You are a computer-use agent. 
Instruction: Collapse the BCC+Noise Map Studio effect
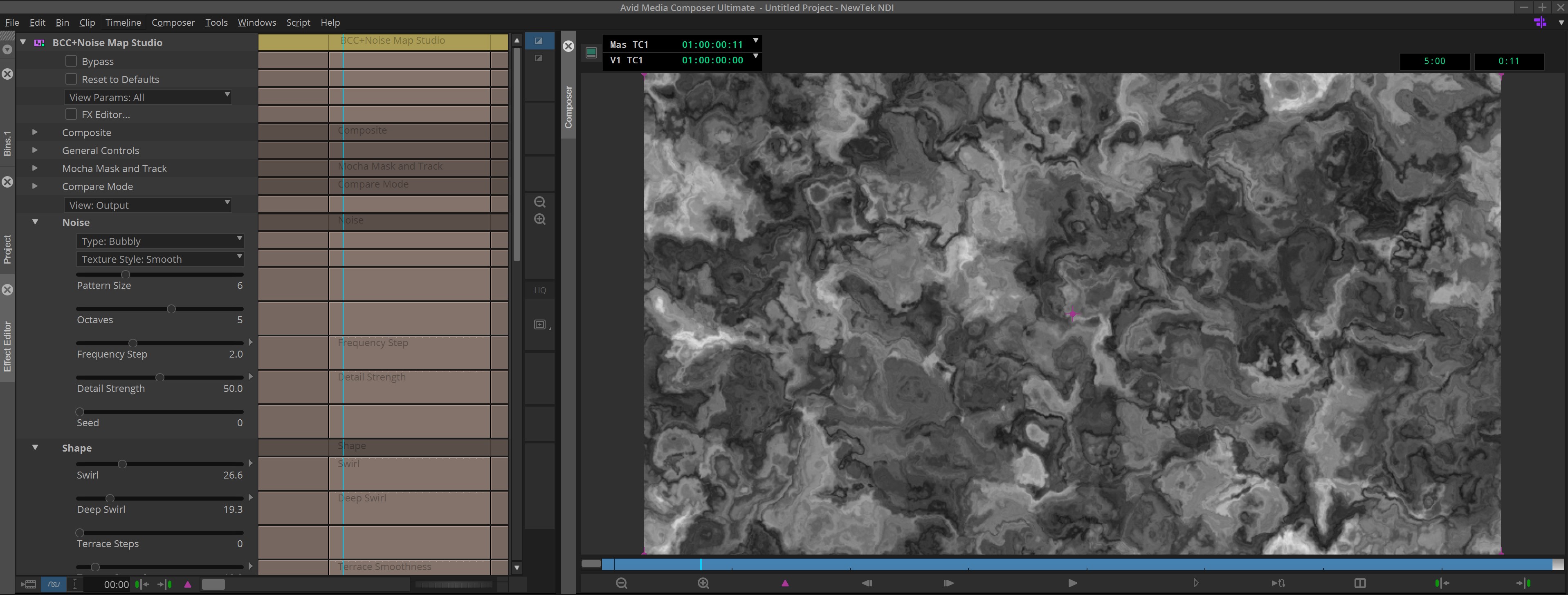coord(23,42)
